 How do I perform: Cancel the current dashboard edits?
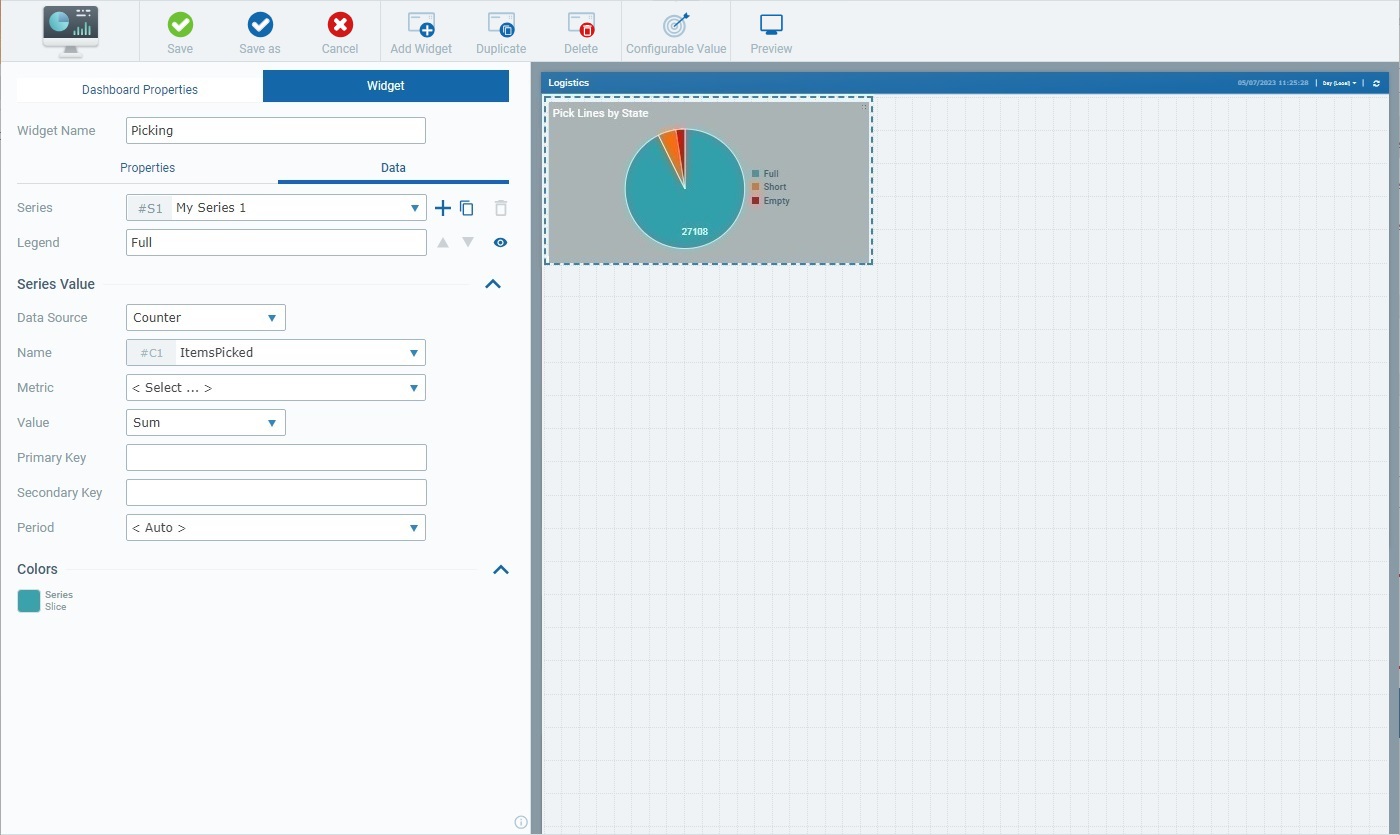point(339,30)
